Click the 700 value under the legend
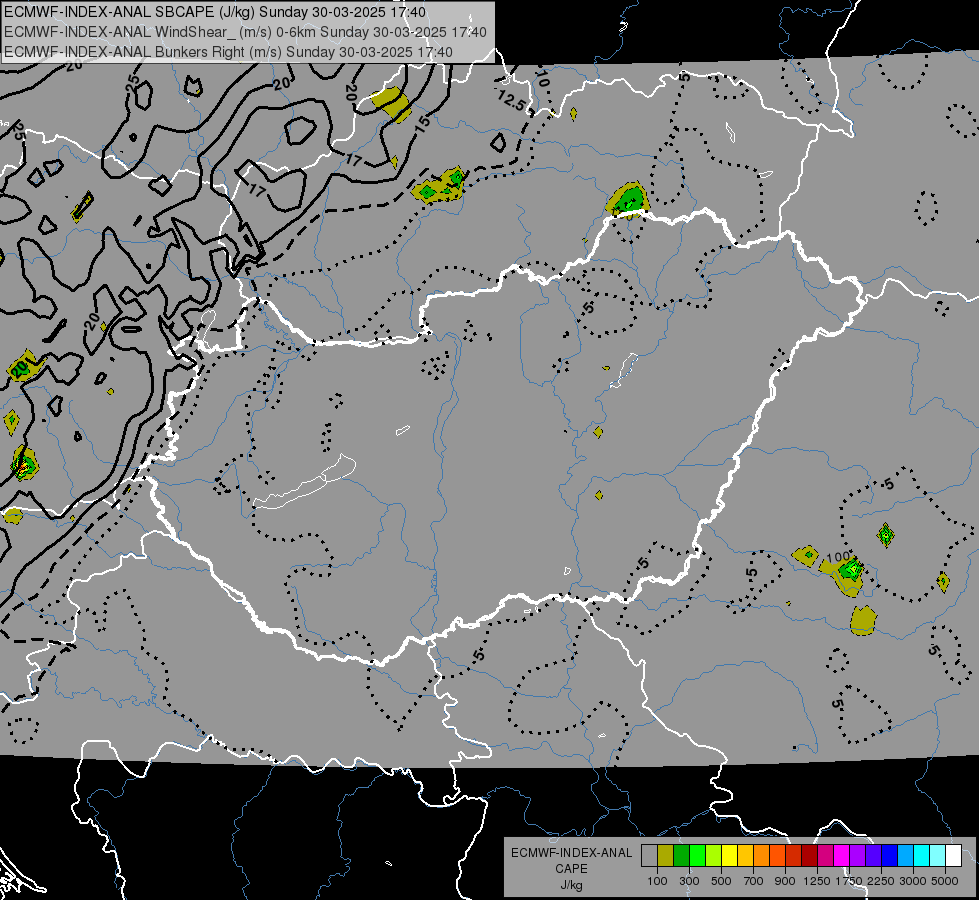The width and height of the screenshot is (979, 900). pyautogui.click(x=753, y=881)
